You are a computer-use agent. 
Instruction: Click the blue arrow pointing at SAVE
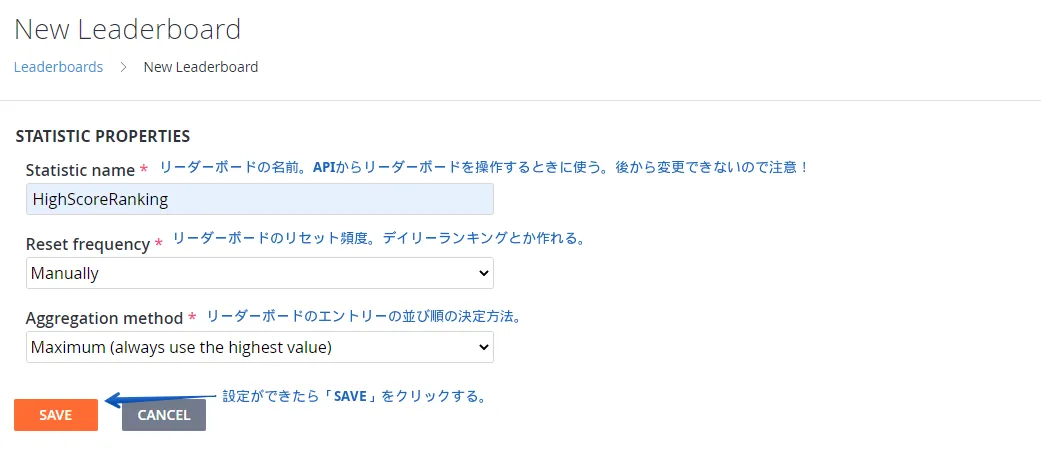160,400
